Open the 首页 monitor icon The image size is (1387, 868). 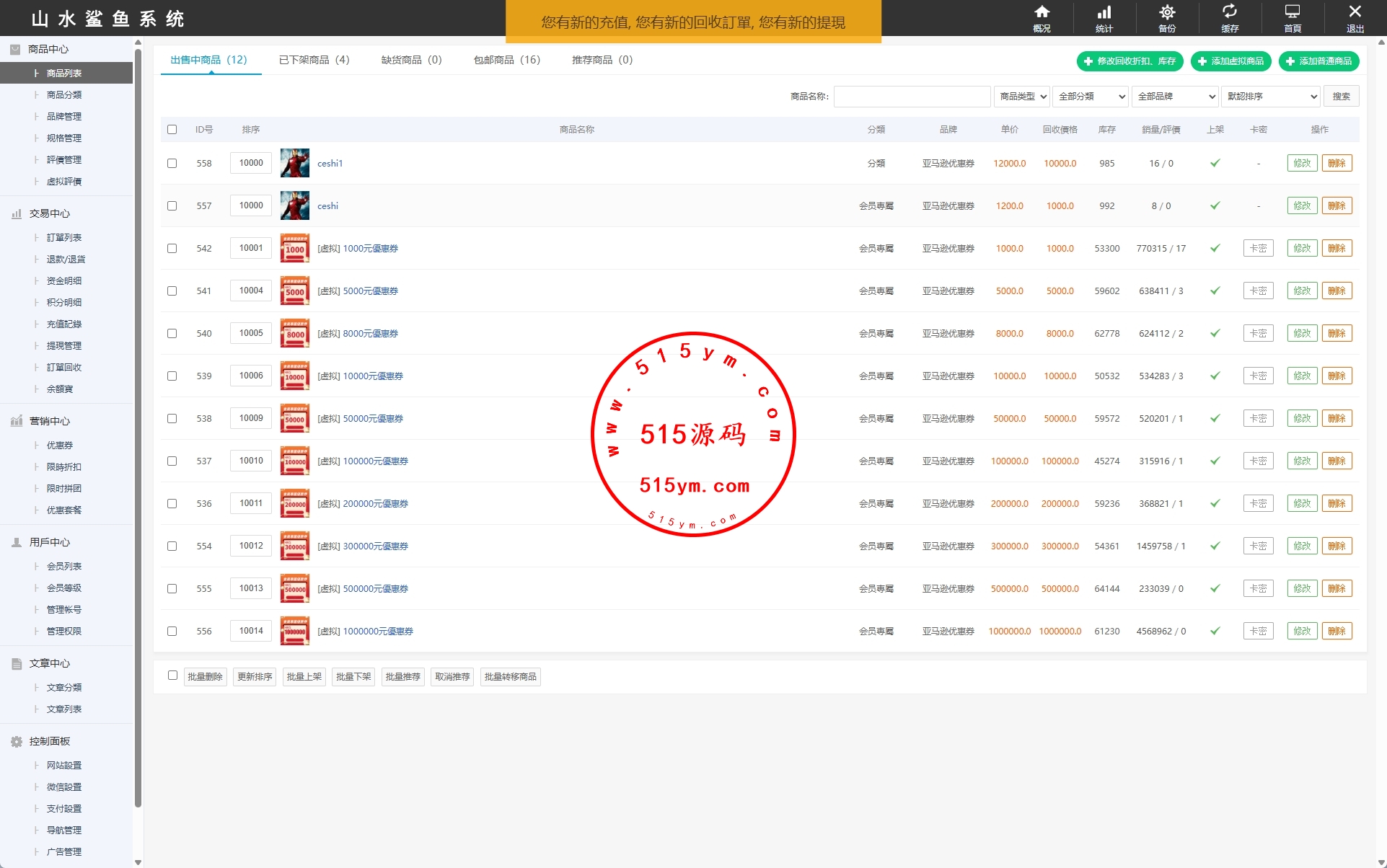pos(1293,12)
